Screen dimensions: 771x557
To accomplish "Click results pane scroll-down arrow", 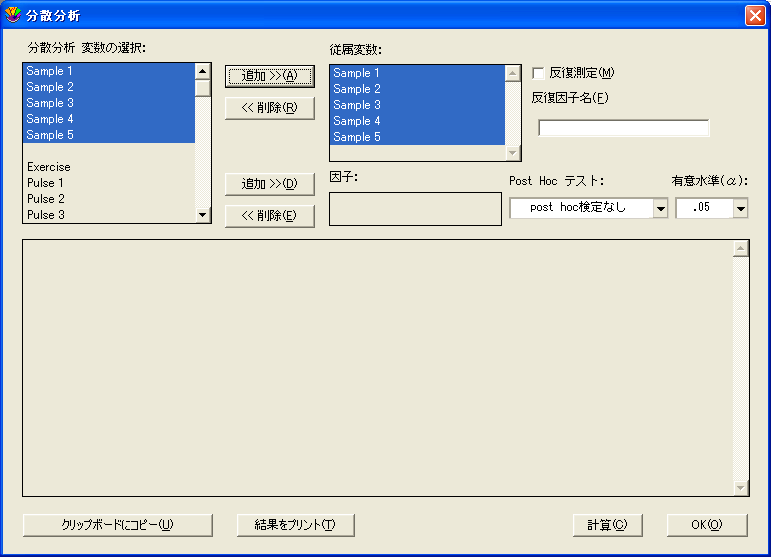I will (x=741, y=488).
